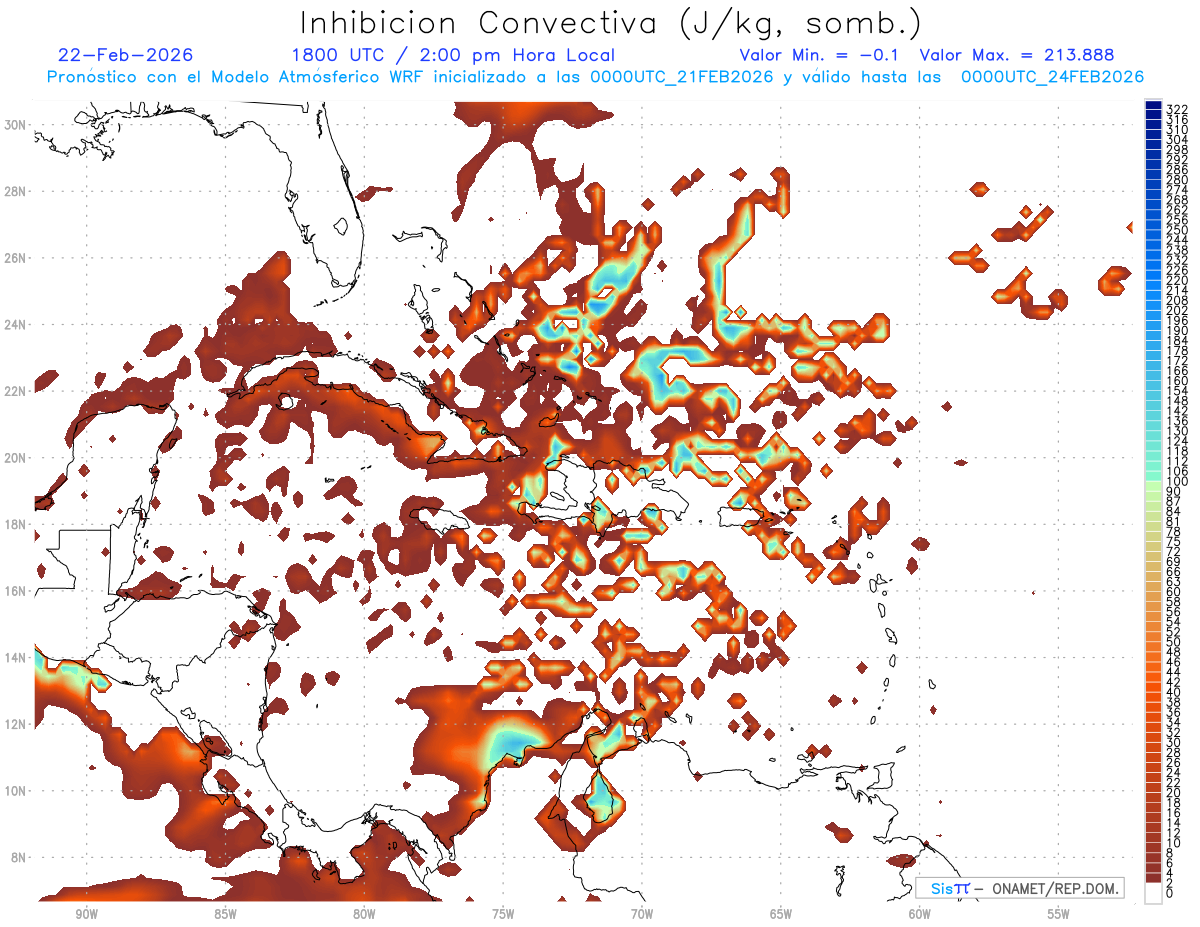Click the 65W longitude label
The width and height of the screenshot is (1200, 927).
[x=781, y=914]
